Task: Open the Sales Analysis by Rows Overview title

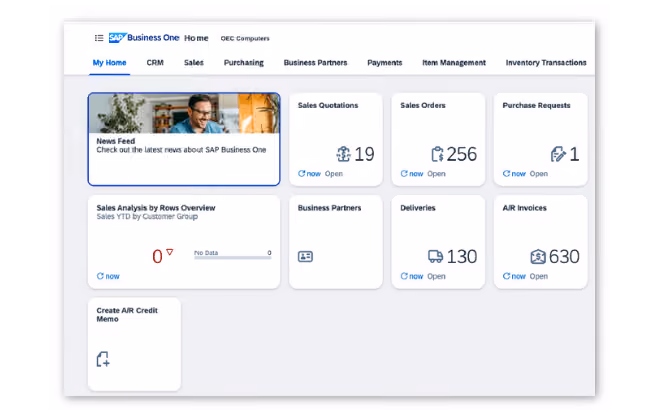Action: tap(156, 208)
